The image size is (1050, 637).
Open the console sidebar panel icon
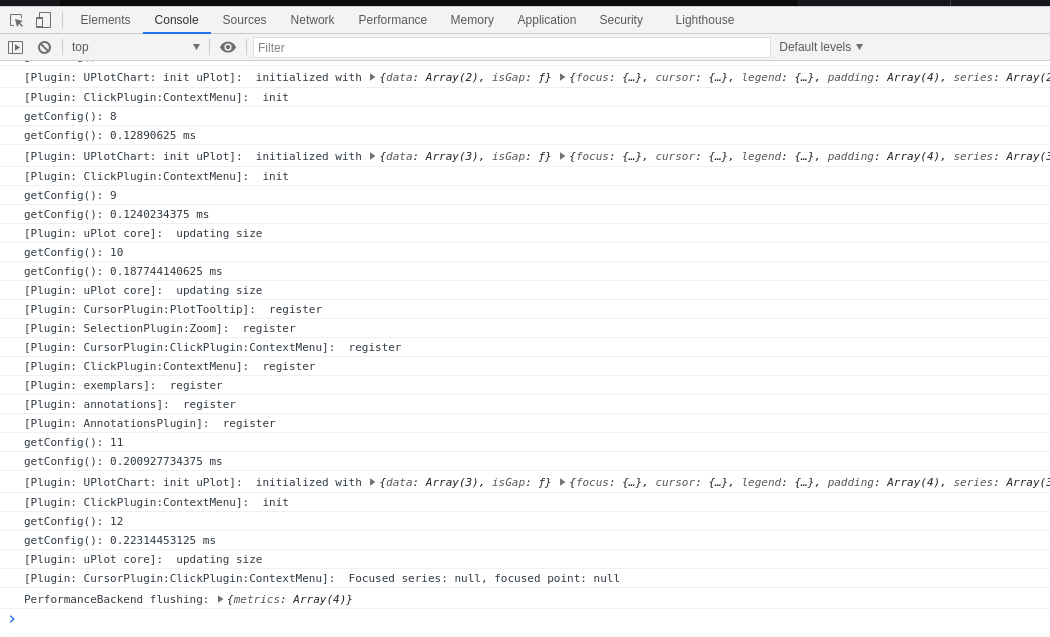click(16, 47)
